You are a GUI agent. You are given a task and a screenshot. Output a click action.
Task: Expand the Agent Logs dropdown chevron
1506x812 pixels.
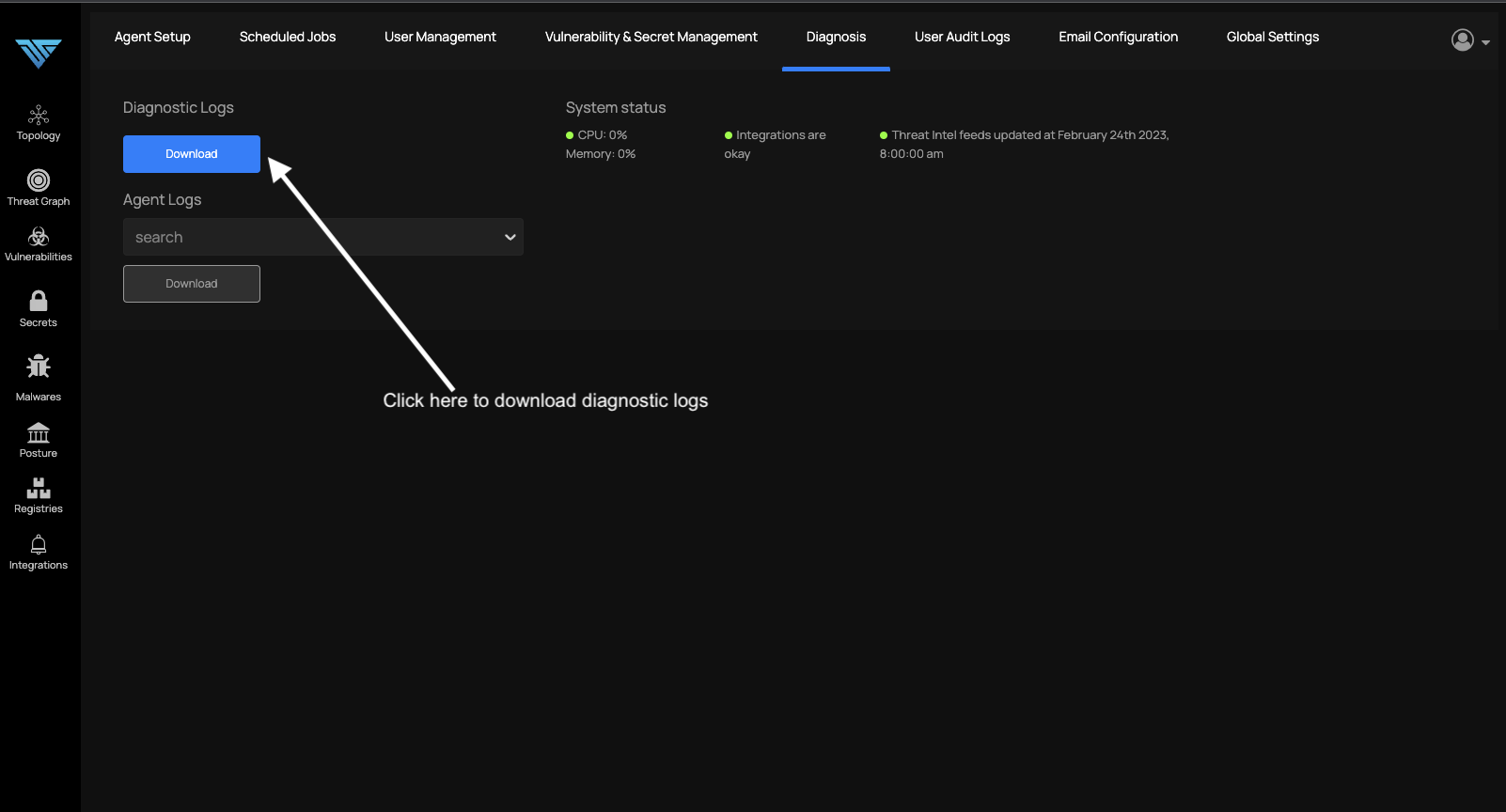coord(510,237)
